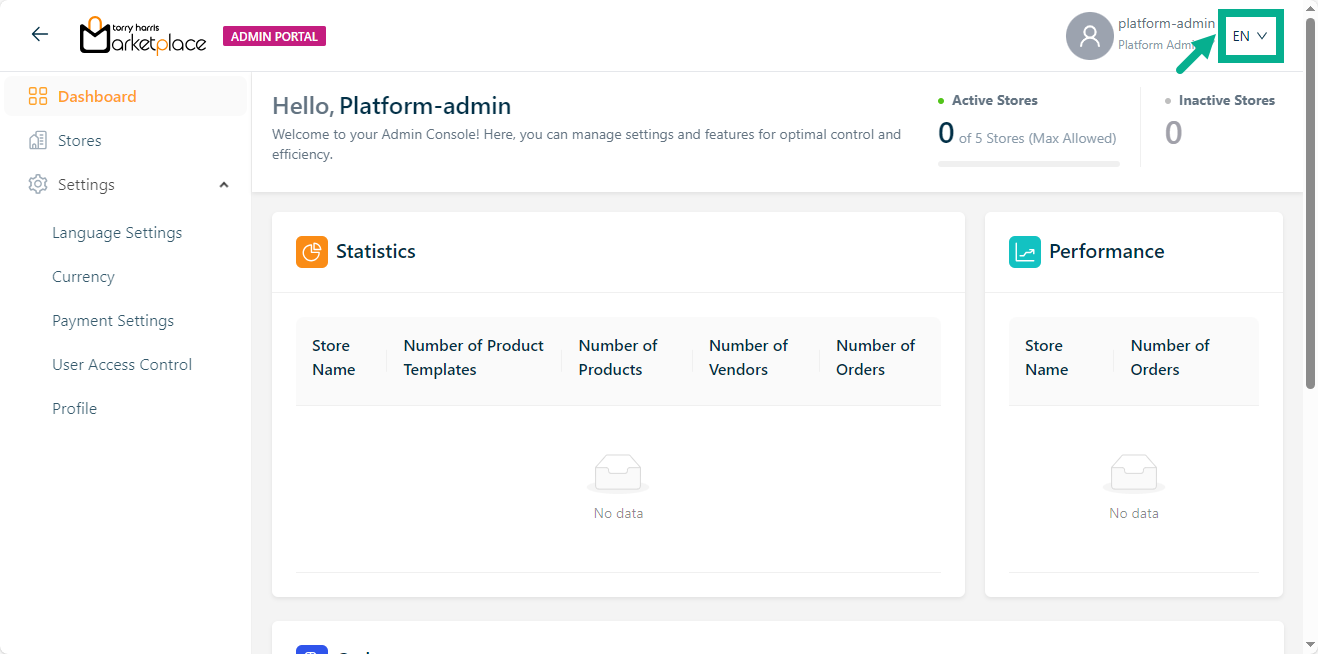Image resolution: width=1318 pixels, height=654 pixels.
Task: Click the Settings gear icon
Action: click(38, 185)
